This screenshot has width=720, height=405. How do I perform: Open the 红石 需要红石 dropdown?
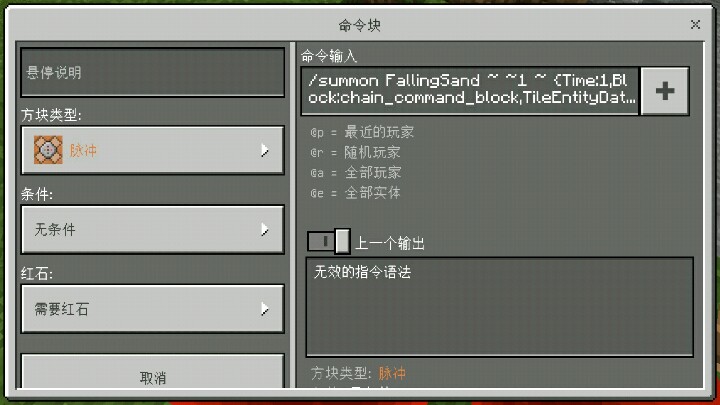click(x=152, y=309)
